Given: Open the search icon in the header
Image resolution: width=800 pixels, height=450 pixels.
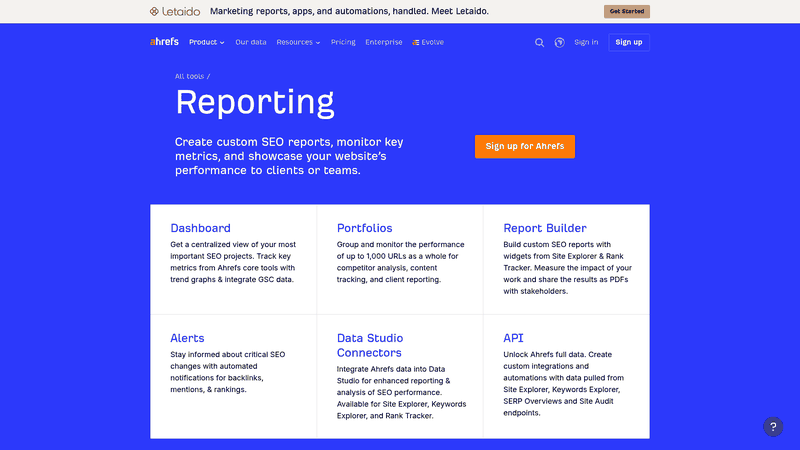Looking at the screenshot, I should pyautogui.click(x=539, y=42).
